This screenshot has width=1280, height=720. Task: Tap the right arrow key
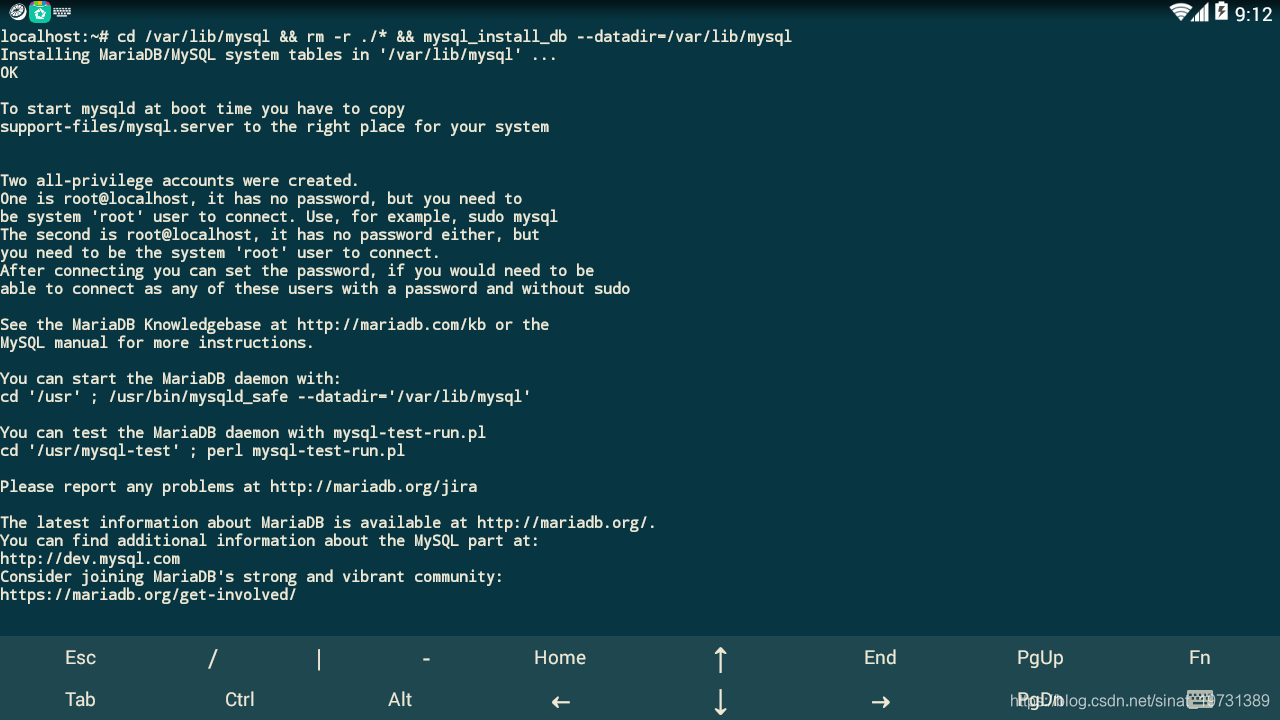pyautogui.click(x=880, y=701)
